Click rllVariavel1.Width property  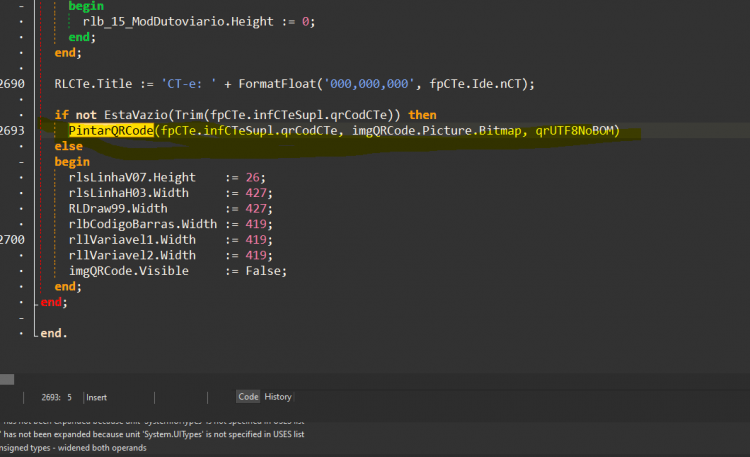point(132,240)
